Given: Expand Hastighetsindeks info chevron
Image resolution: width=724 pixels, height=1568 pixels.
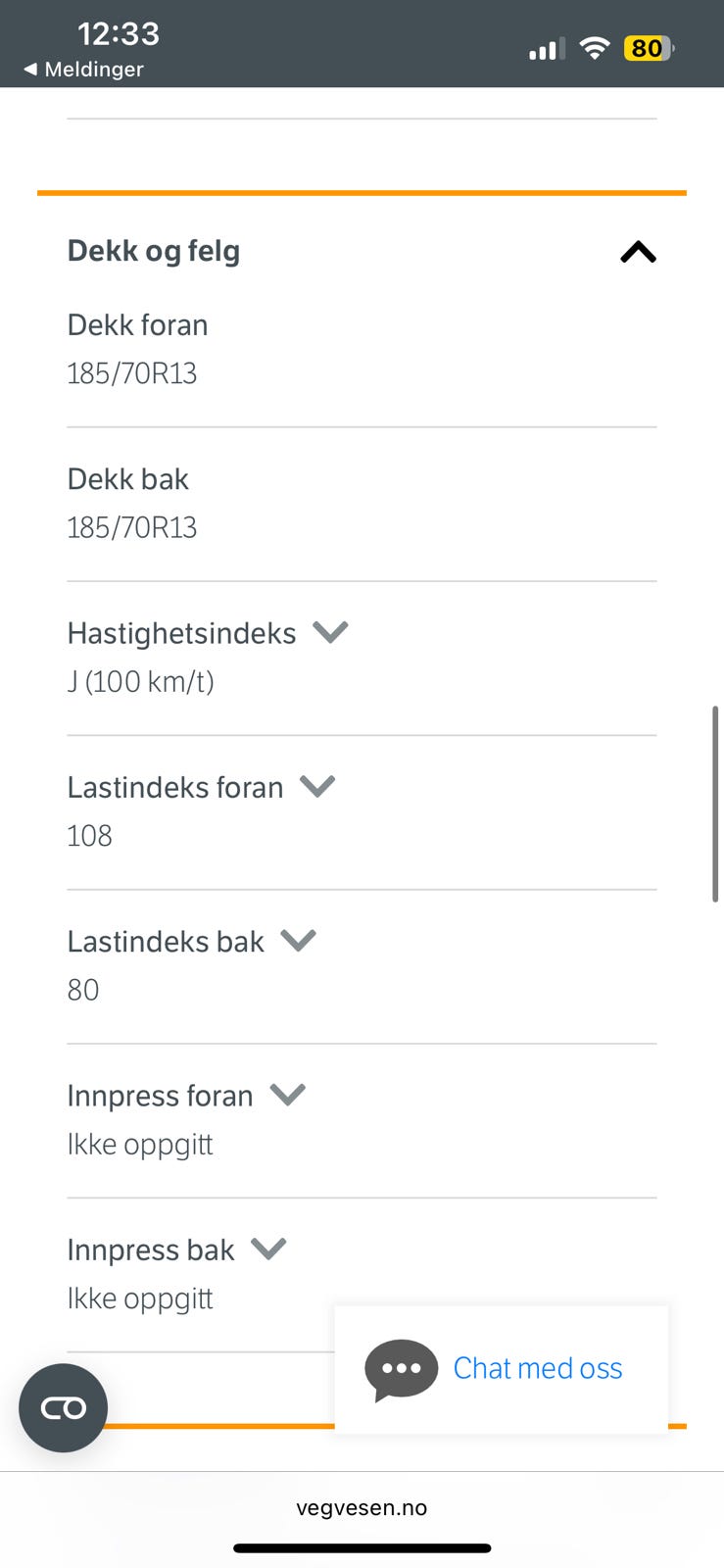Looking at the screenshot, I should coord(330,632).
